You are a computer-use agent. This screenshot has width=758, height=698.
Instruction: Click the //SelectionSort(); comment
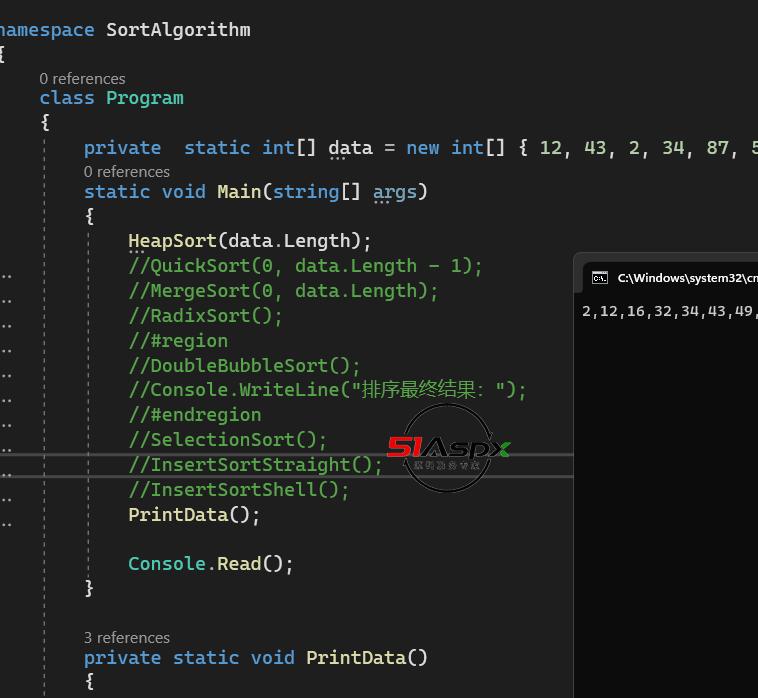(228, 440)
